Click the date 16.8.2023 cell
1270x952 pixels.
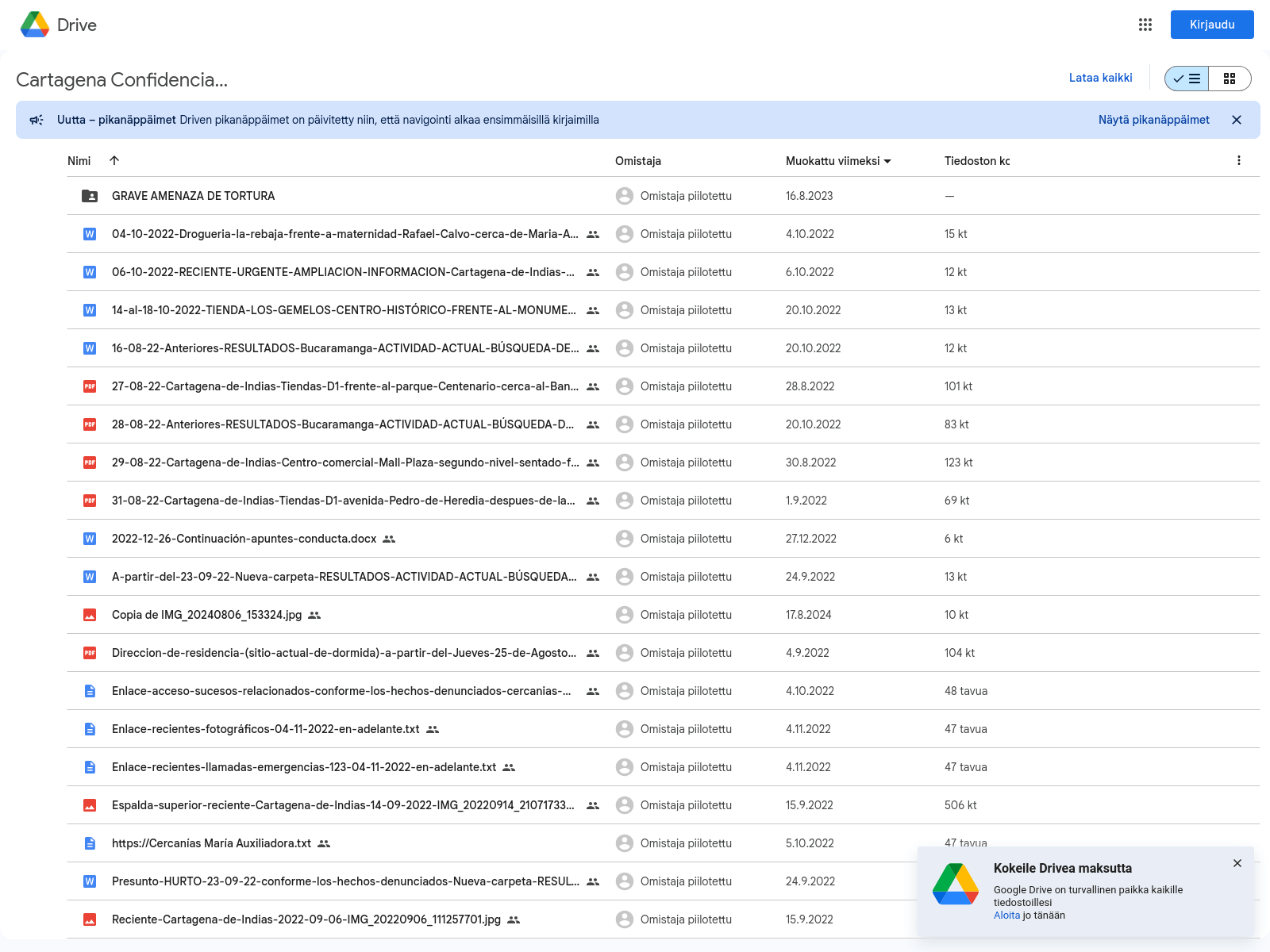pyautogui.click(x=809, y=196)
